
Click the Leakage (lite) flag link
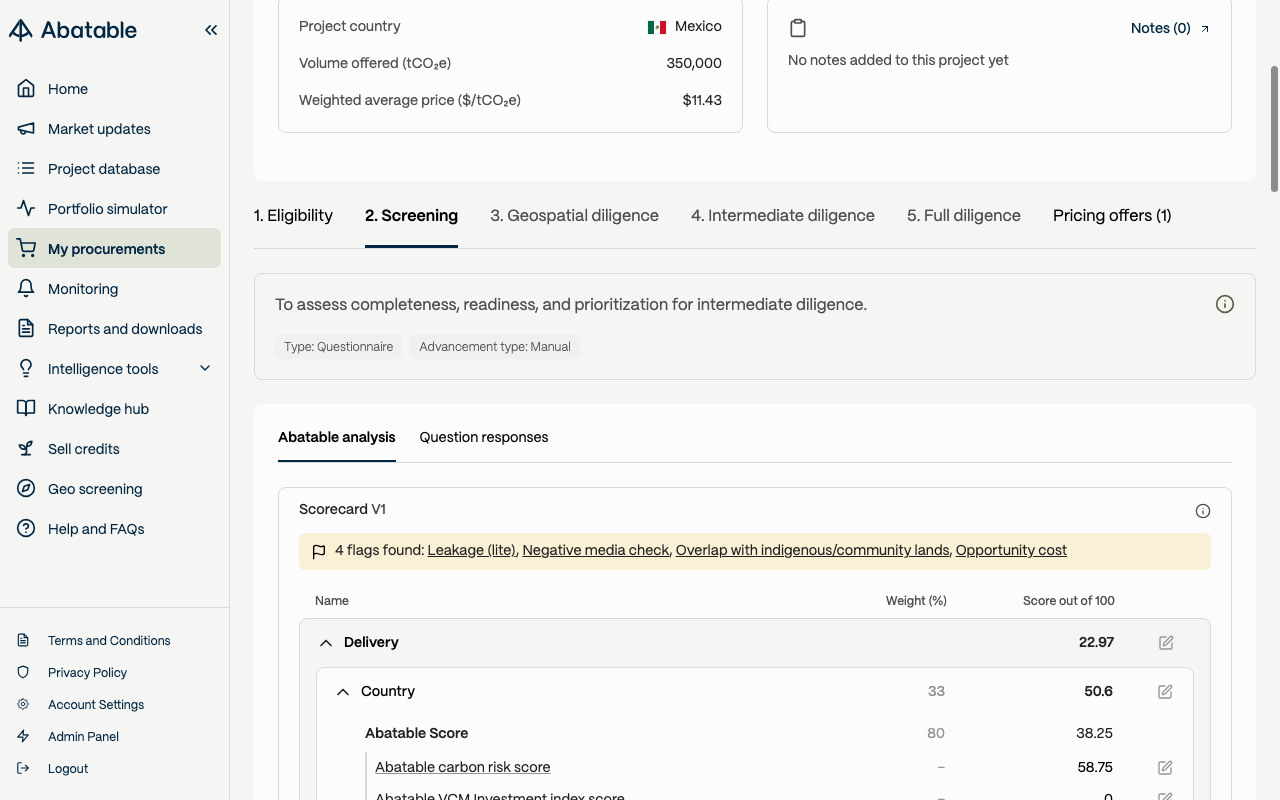(x=471, y=550)
